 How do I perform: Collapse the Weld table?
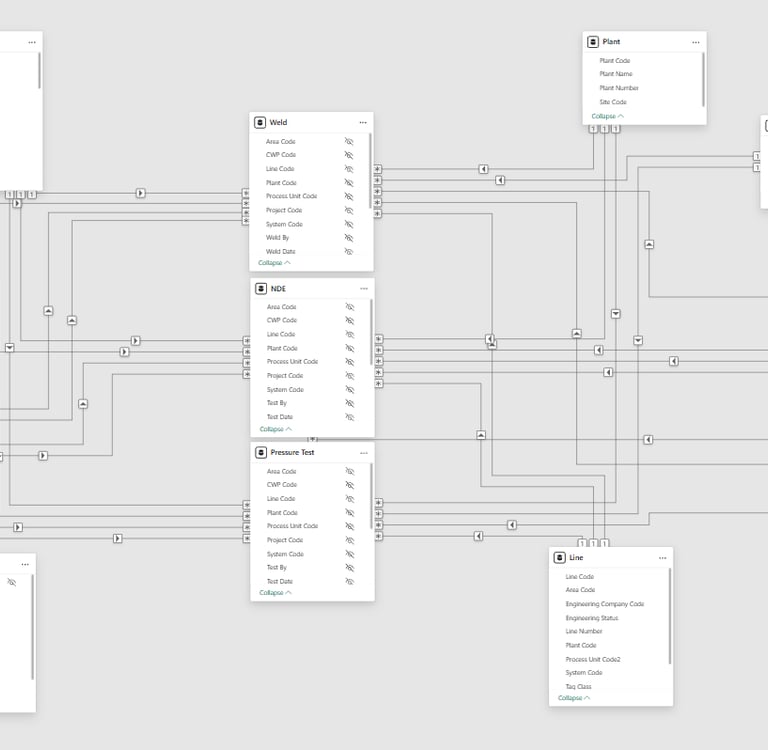[x=274, y=263]
